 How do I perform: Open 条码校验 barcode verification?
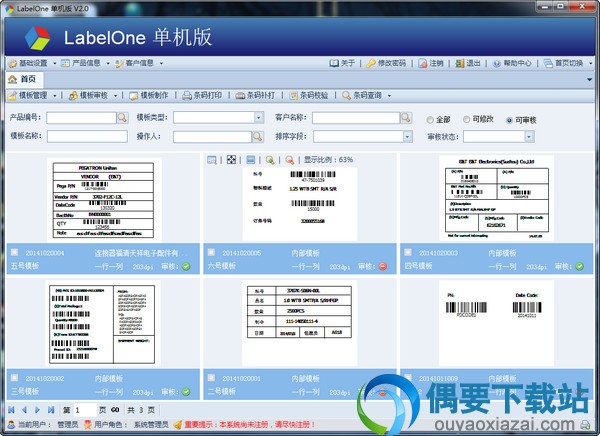[x=308, y=95]
